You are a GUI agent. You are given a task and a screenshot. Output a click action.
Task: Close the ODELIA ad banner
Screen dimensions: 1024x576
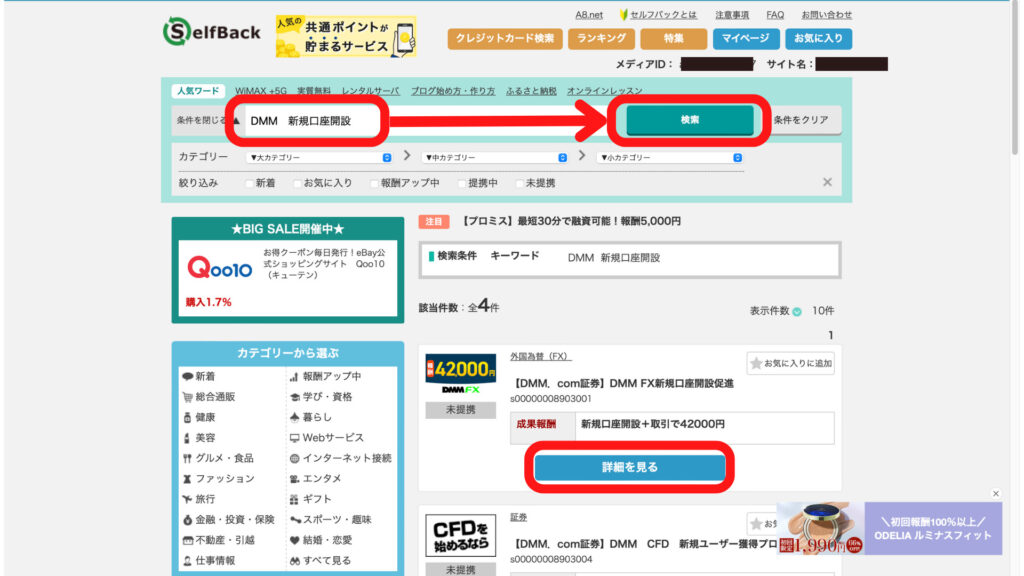[x=996, y=494]
